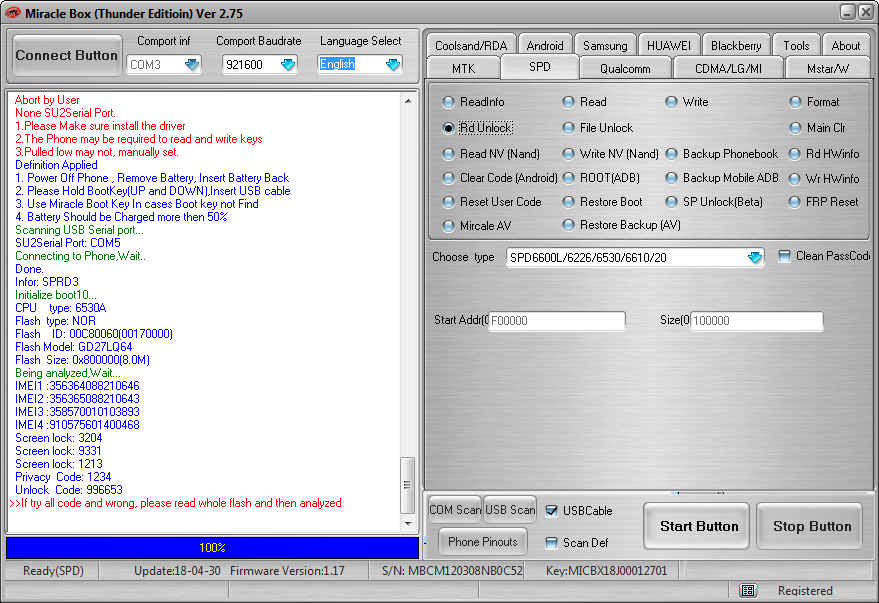Switch to the CDMA/LG/MI tab
879x603 pixels.
[728, 68]
